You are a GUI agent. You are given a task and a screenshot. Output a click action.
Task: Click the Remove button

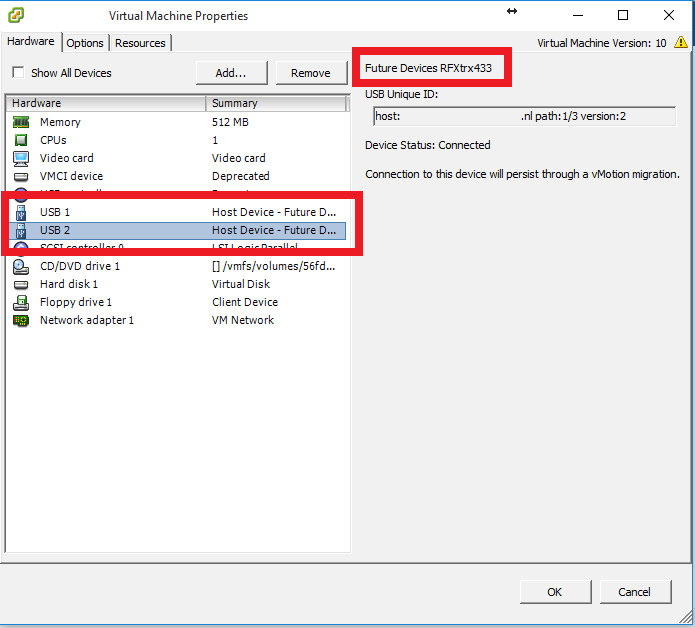coord(311,73)
